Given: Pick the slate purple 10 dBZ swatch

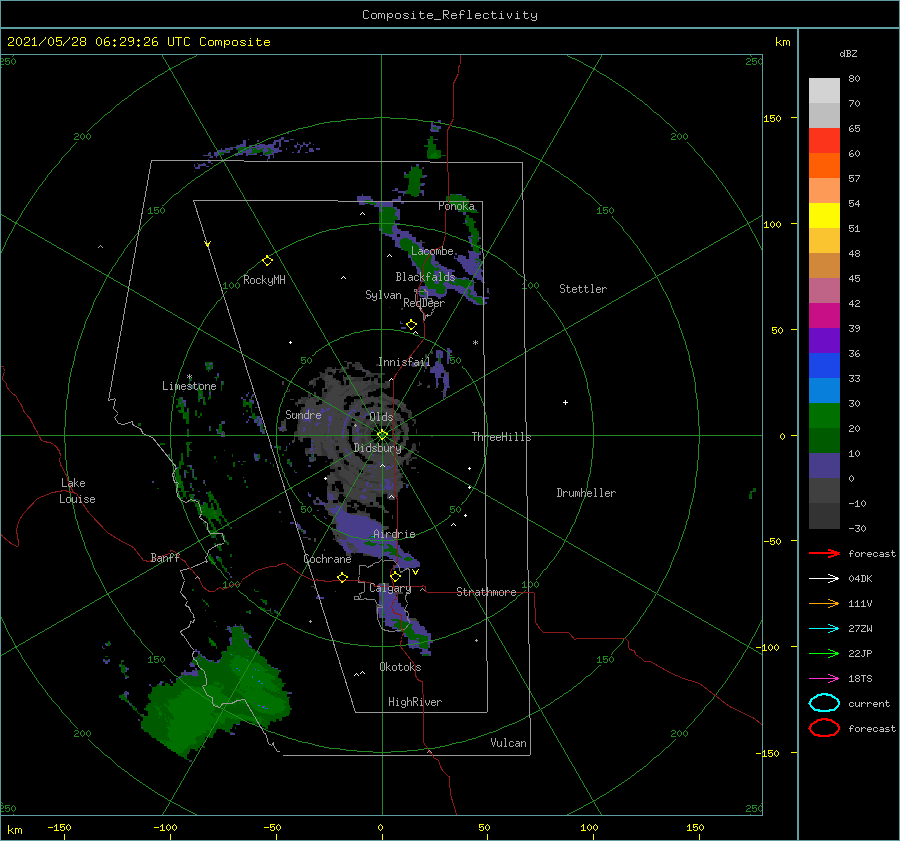Looking at the screenshot, I should click(x=824, y=465).
